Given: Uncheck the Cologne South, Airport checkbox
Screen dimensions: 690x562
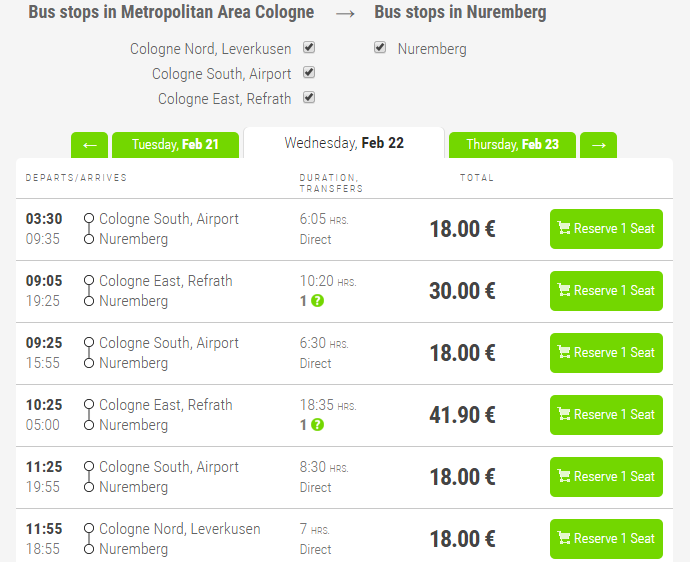Looking at the screenshot, I should tap(309, 73).
